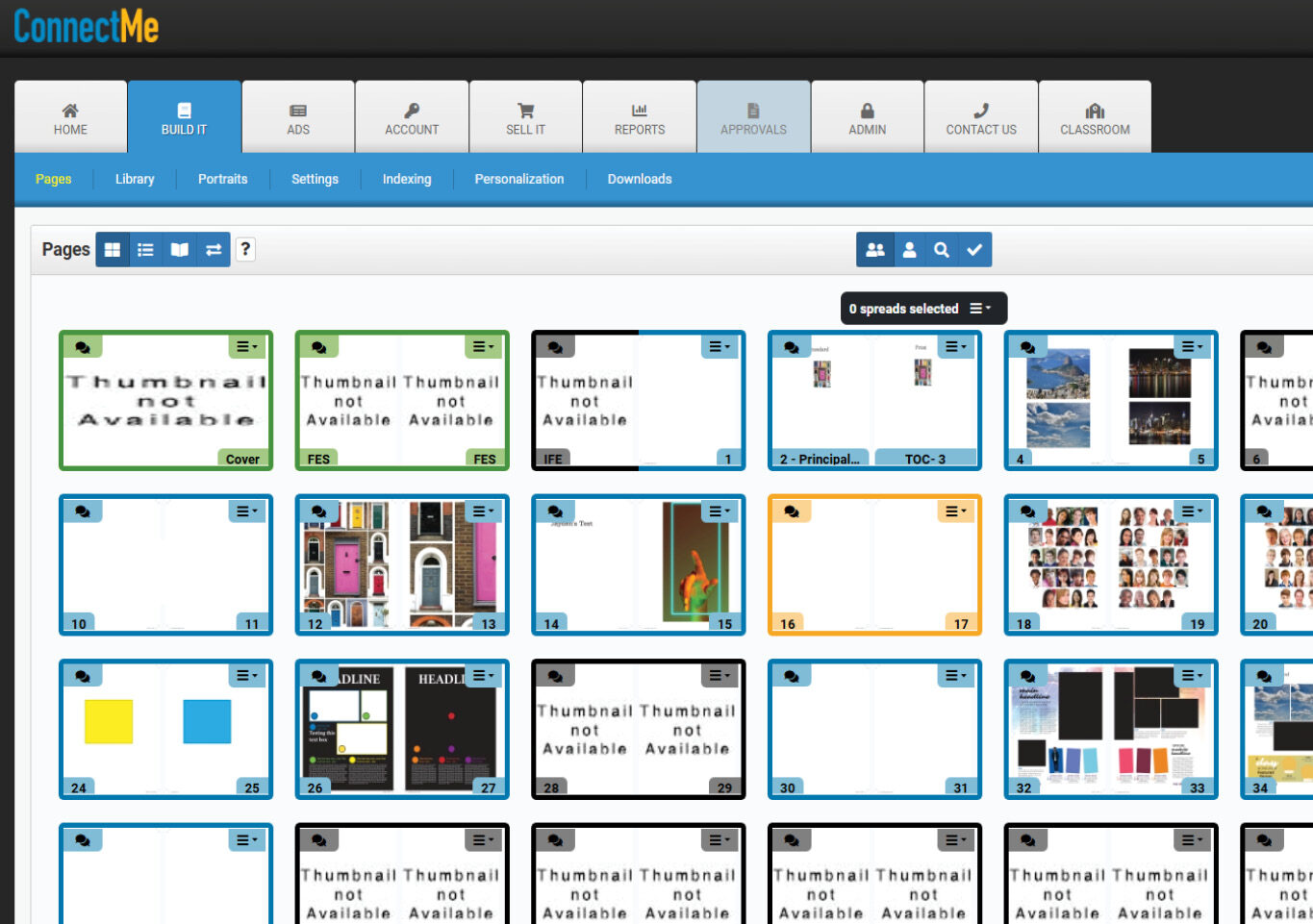Expand the spreads selected dropdown menu
Image resolution: width=1313 pixels, height=924 pixels.
tap(980, 309)
